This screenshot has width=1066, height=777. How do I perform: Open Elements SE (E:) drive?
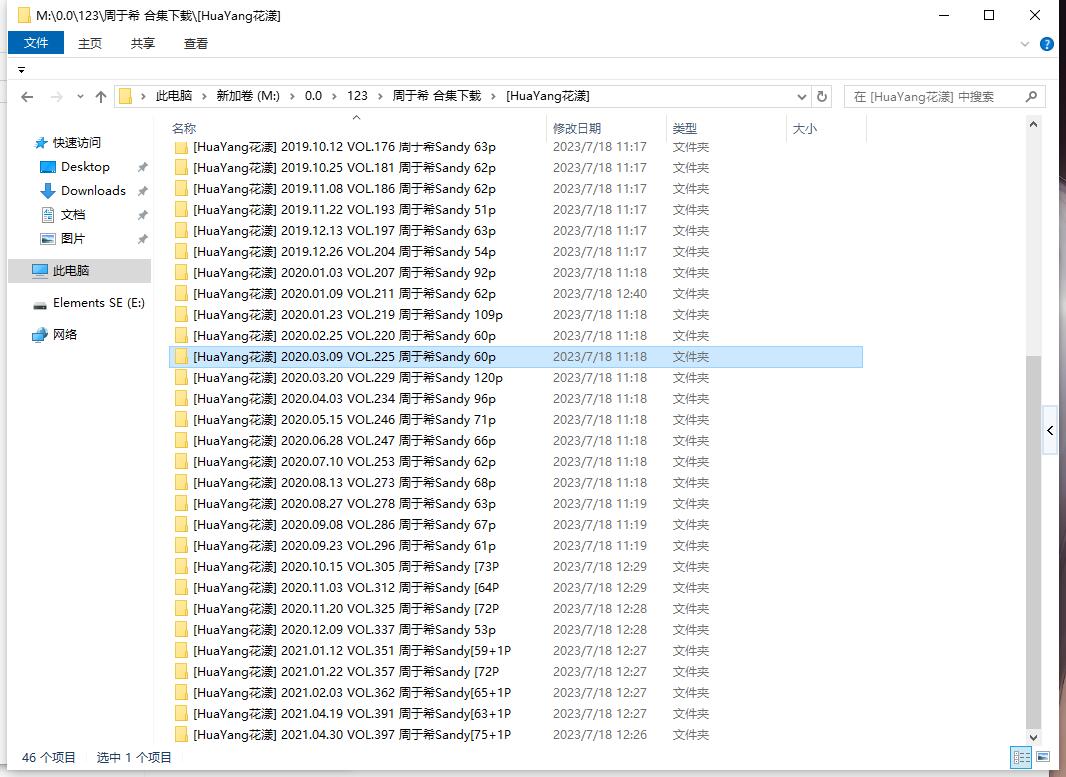99,303
